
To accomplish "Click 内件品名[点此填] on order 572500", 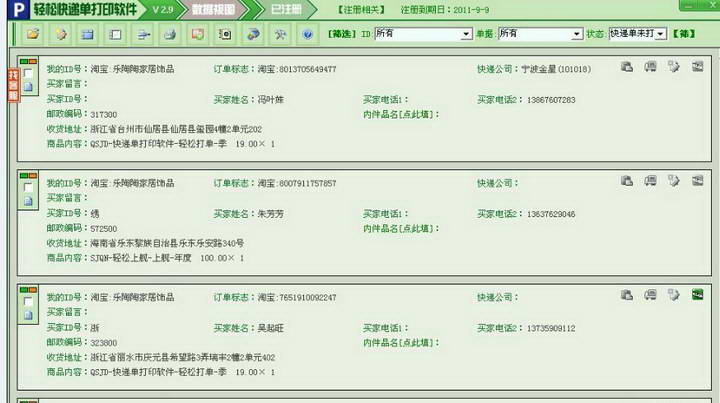I will 401,228.
